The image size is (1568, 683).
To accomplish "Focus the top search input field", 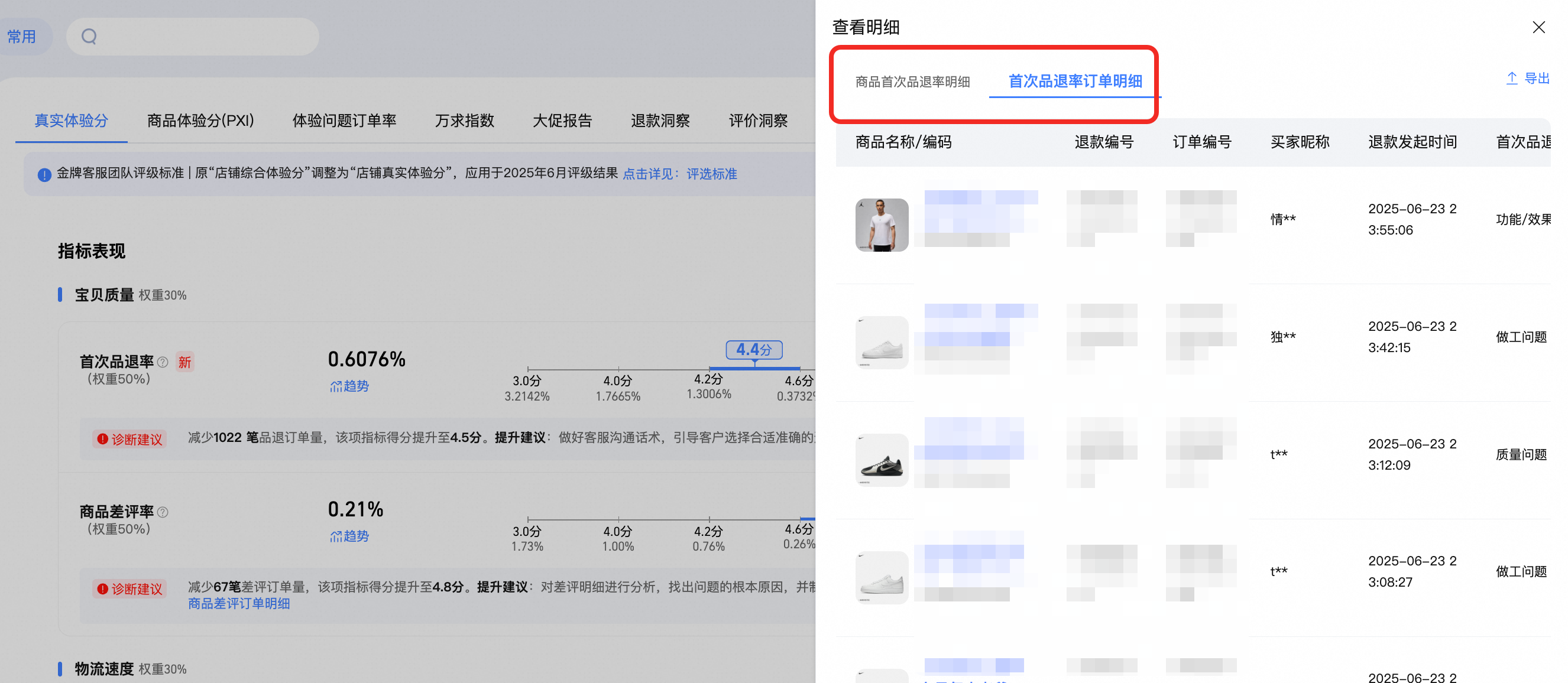I will (192, 37).
